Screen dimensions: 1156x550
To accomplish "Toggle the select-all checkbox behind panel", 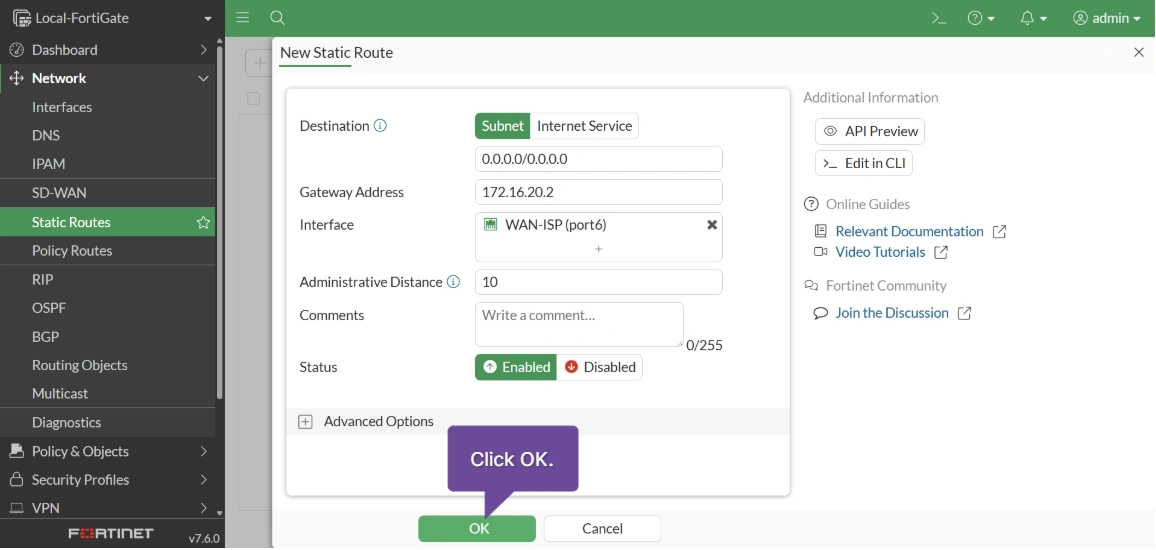I will 254,99.
